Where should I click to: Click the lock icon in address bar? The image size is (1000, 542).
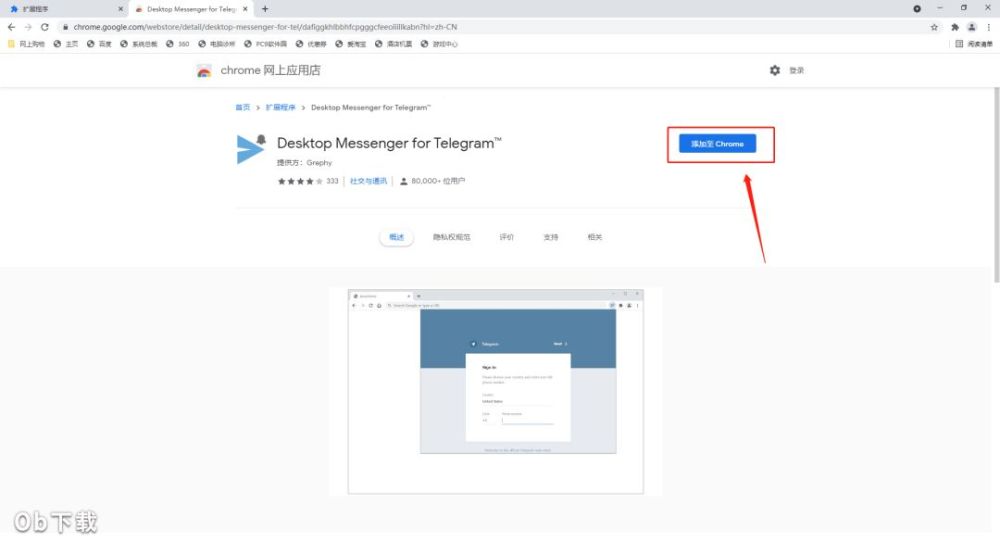click(x=65, y=27)
